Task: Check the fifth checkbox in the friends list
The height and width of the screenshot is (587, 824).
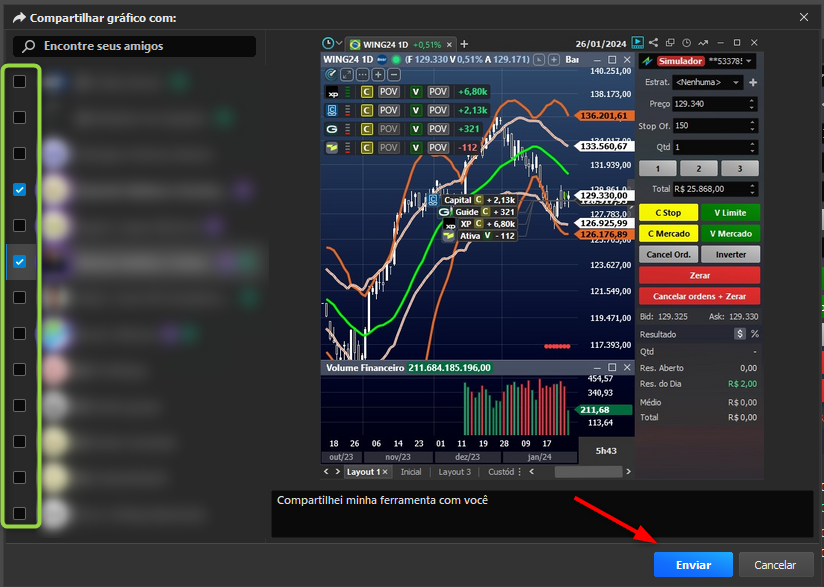Action: [x=19, y=225]
